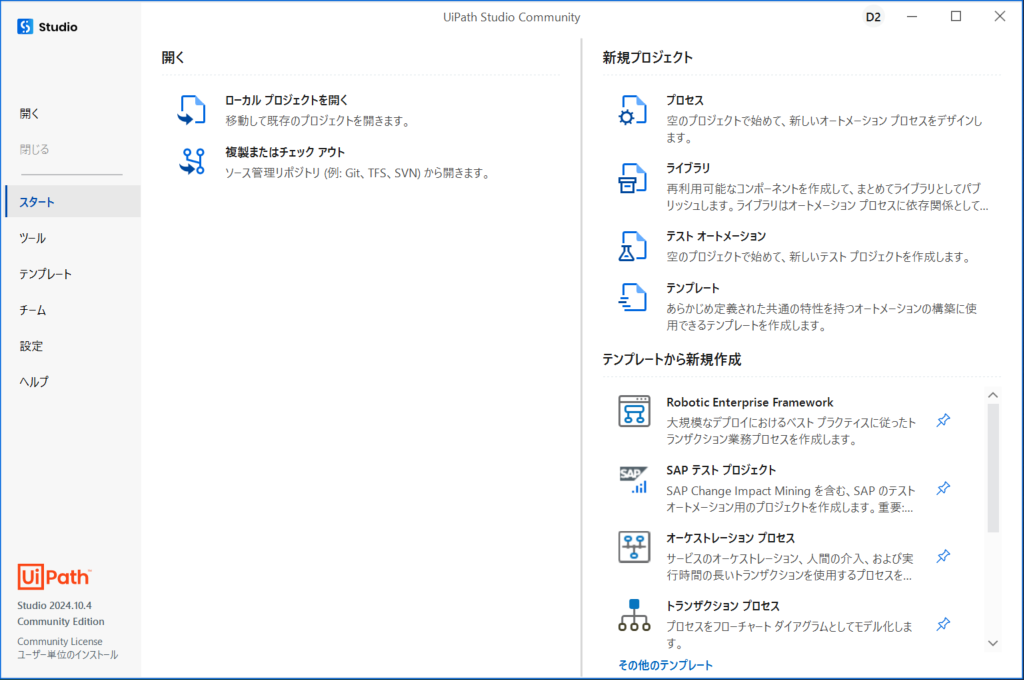Viewport: 1024px width, 680px height.
Task: Click the UiPath logo in sidebar
Action: (x=54, y=577)
